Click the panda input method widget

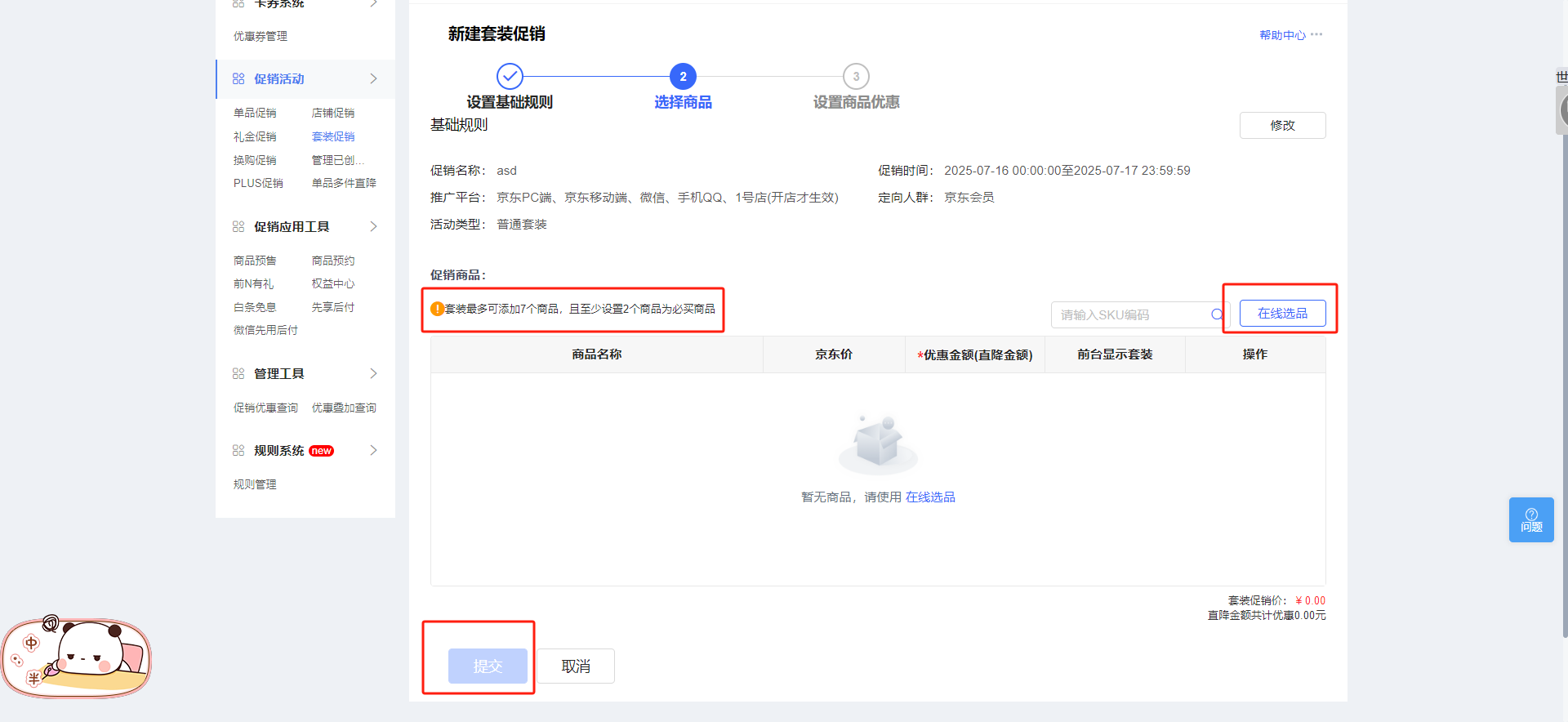pos(77,657)
